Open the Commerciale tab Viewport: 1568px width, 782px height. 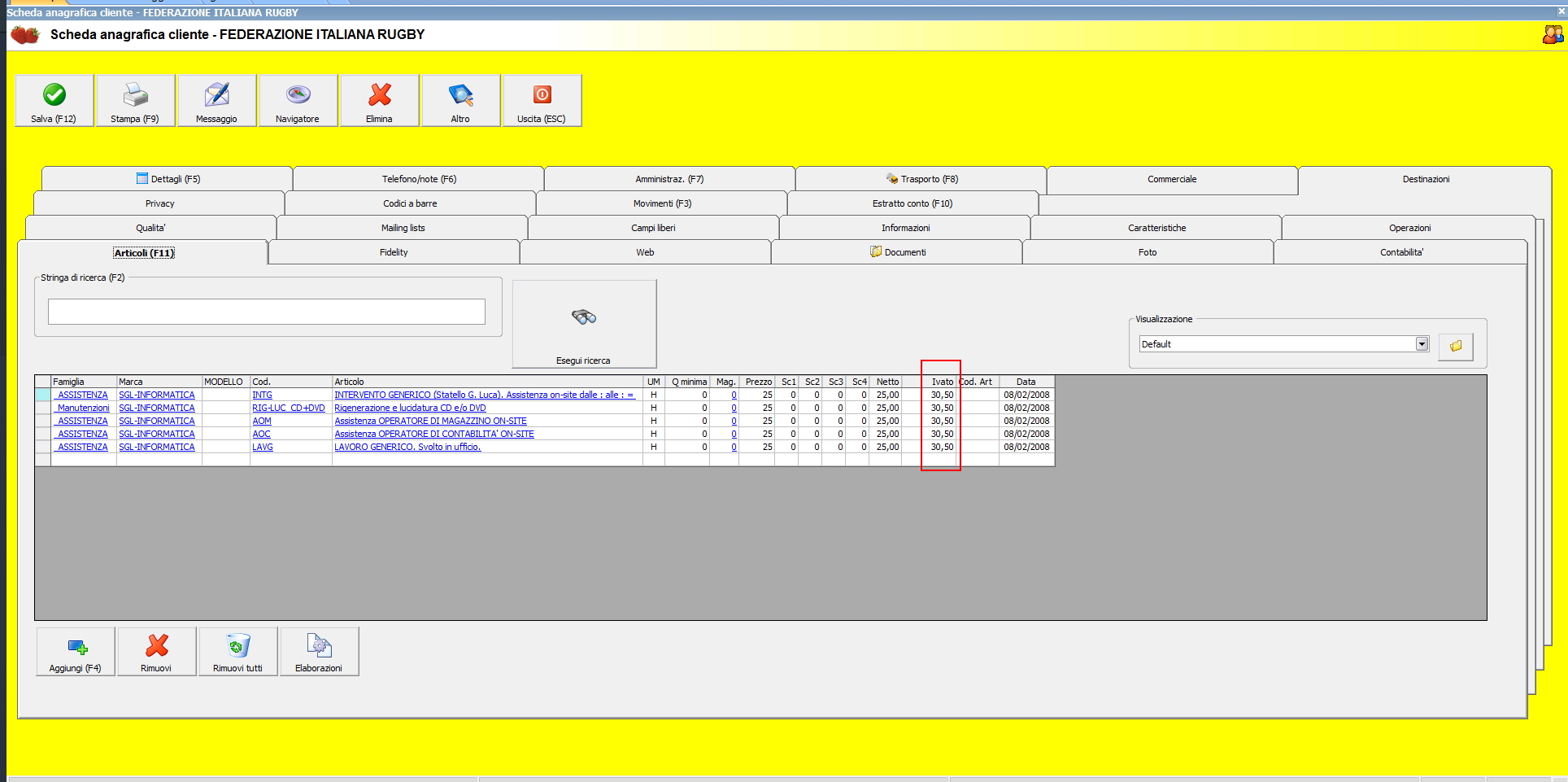click(1173, 179)
